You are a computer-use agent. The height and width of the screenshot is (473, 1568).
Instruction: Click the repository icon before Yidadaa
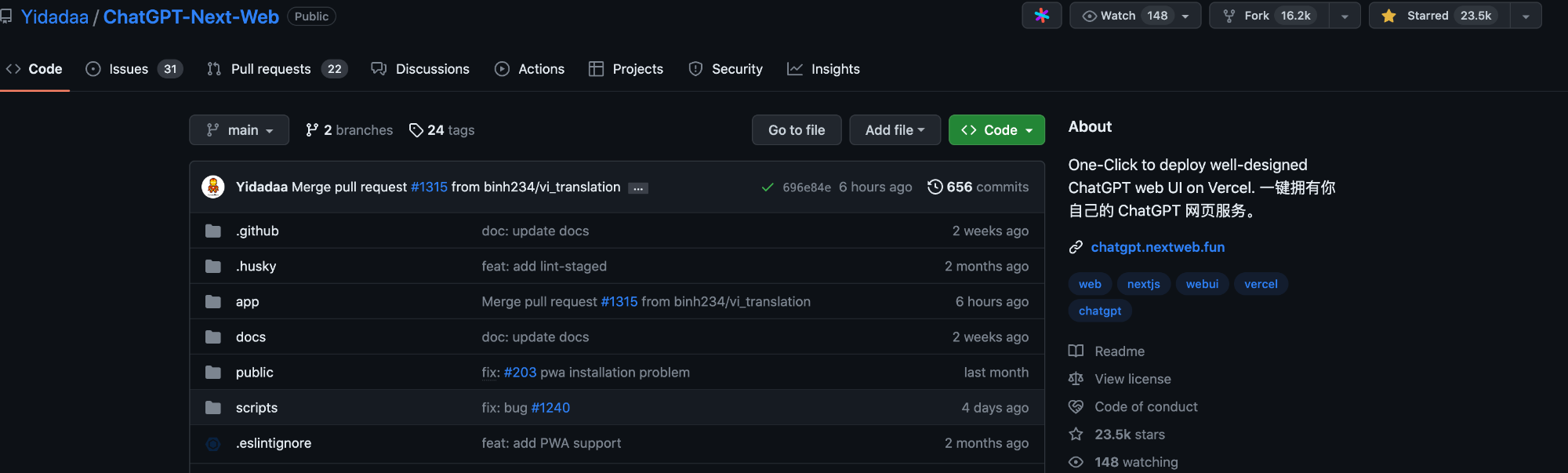(6, 16)
